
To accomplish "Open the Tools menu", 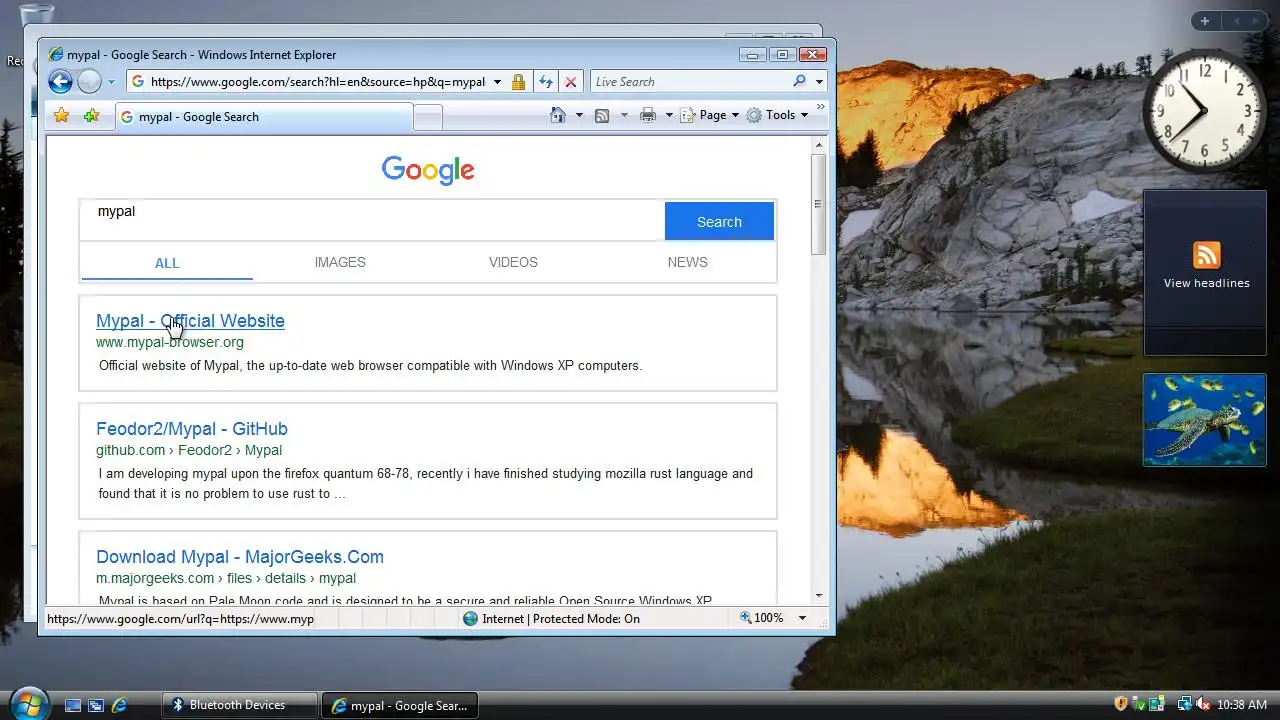I will coord(776,115).
